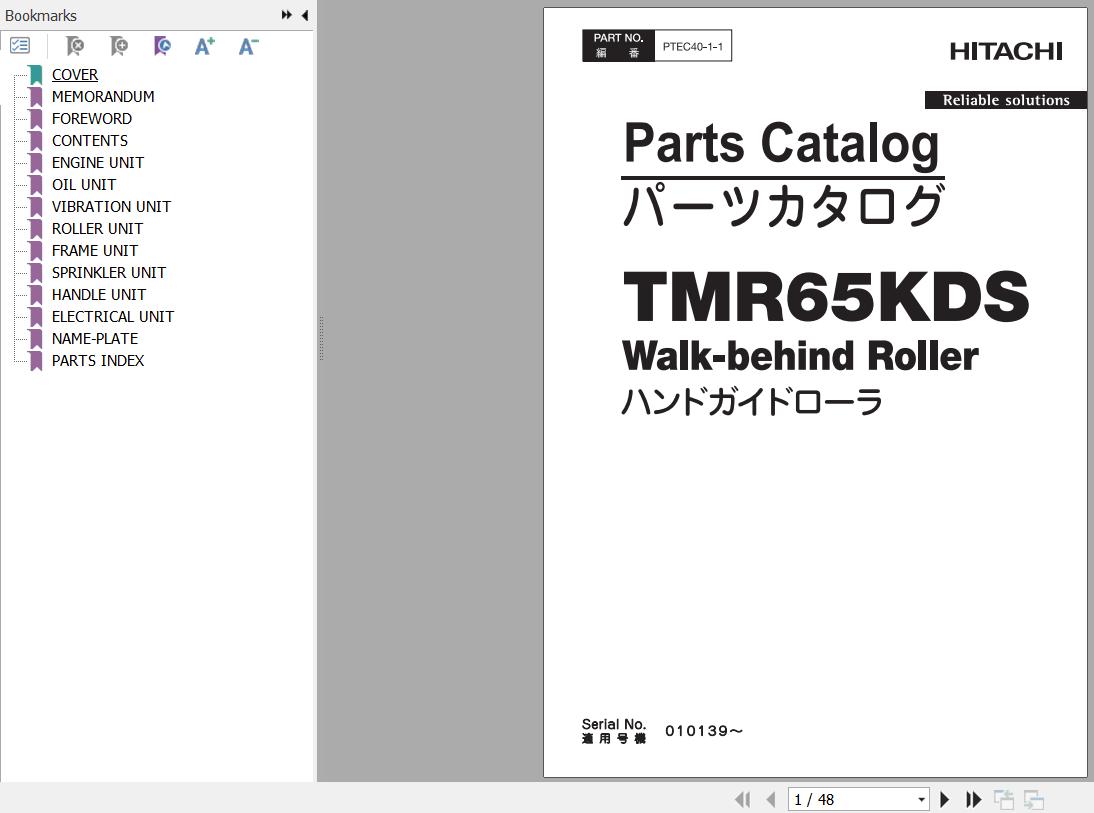Image resolution: width=1094 pixels, height=813 pixels.
Task: Go to the previous page arrow
Action: tap(771, 799)
